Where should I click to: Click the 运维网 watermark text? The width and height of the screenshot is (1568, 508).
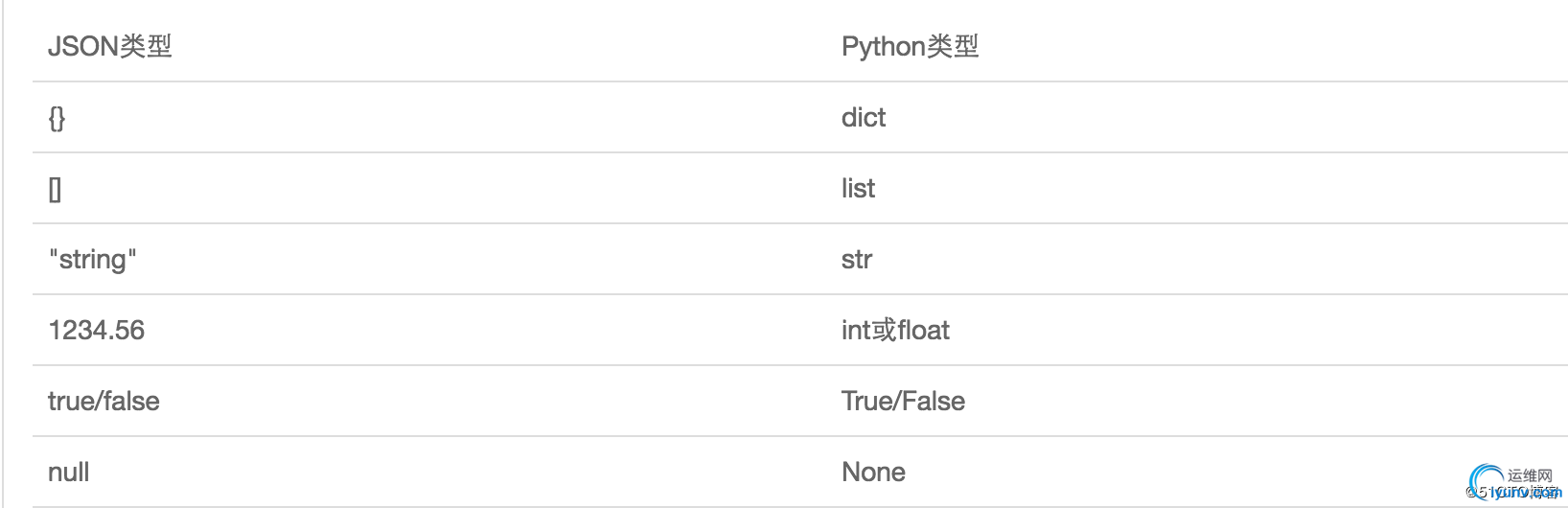(1530, 475)
